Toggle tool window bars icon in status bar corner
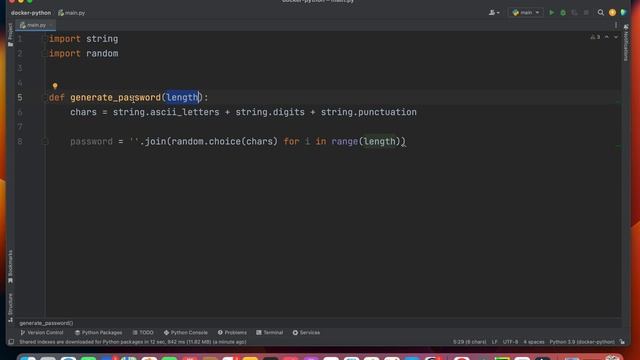 coord(11,342)
